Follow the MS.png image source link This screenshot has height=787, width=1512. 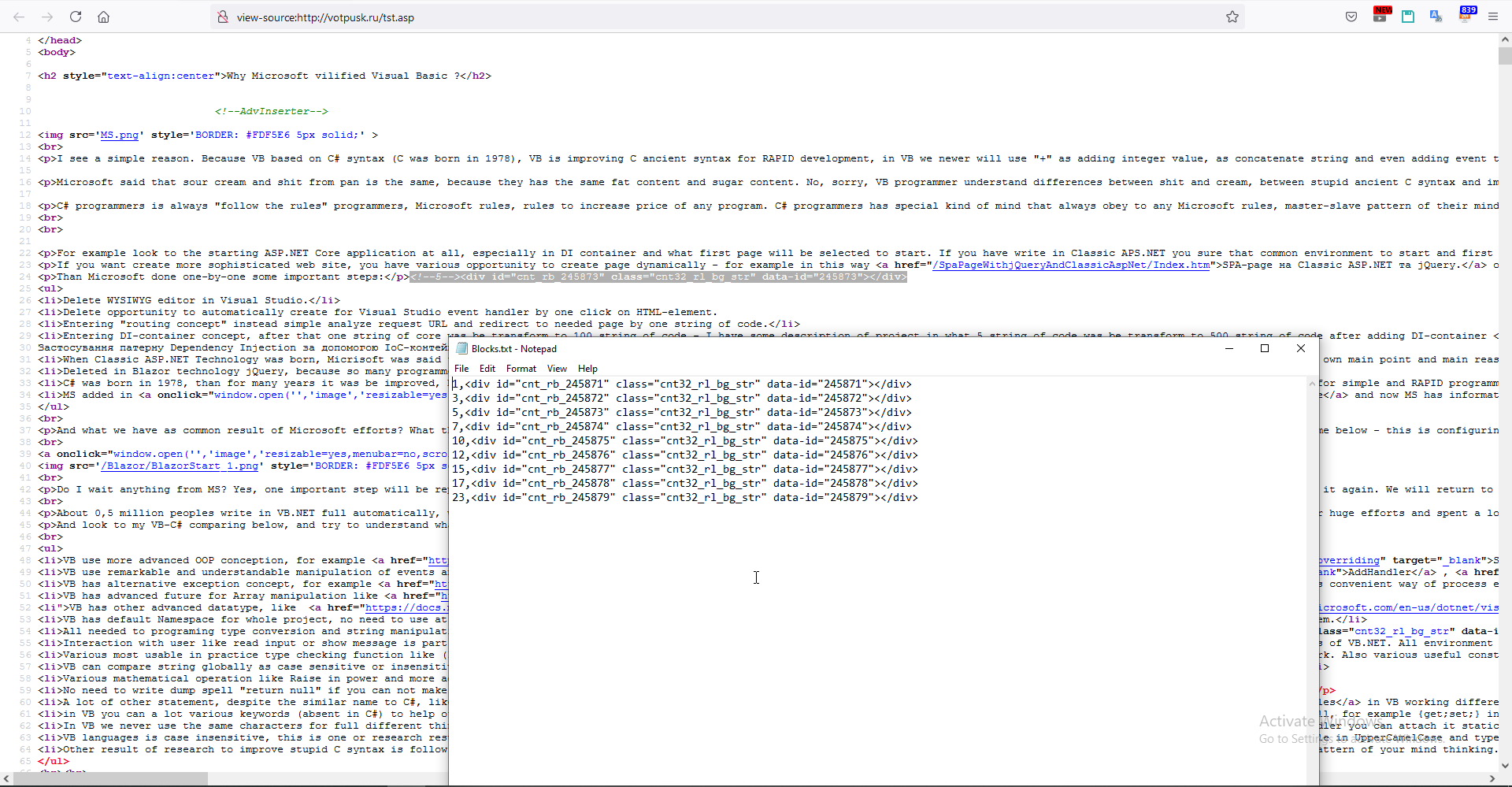[119, 135]
